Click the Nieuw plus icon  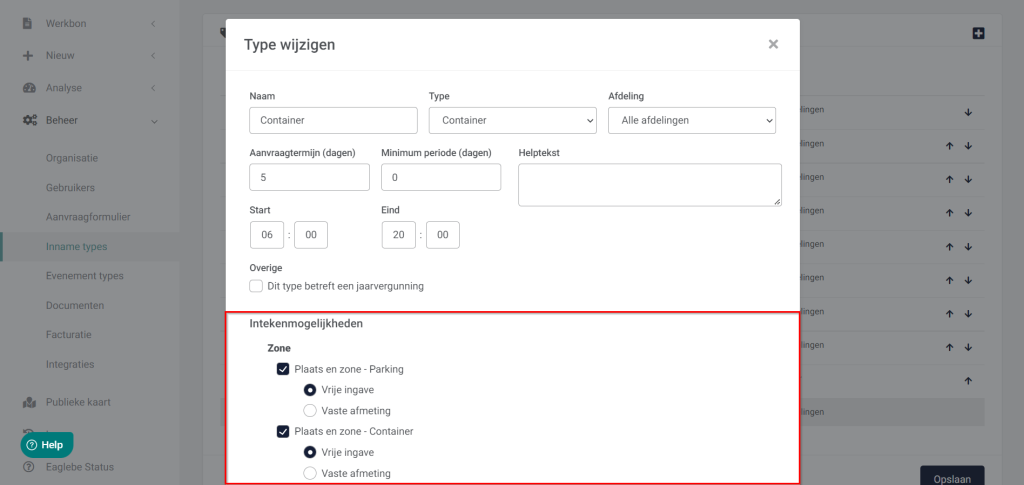27,55
